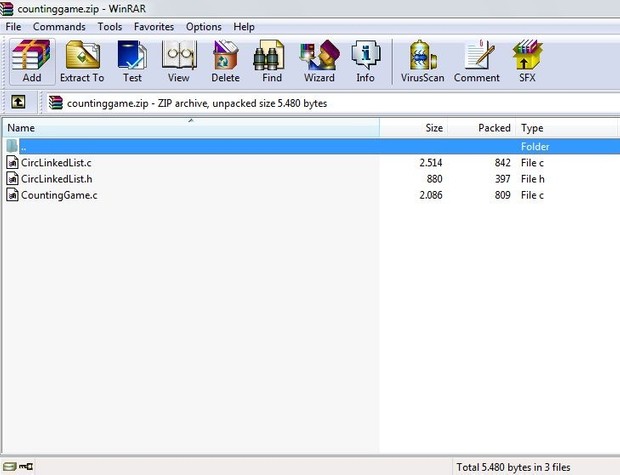Click the 'File h' type cell
Viewport: 620px width, 475px height.
tap(533, 179)
